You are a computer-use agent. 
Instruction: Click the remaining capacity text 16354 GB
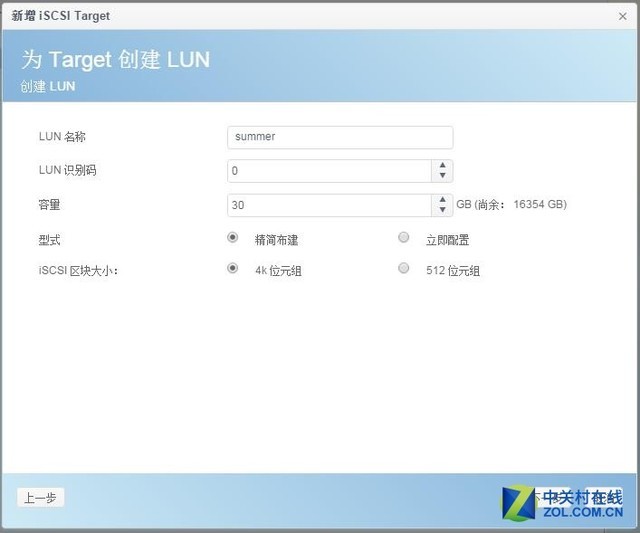click(x=540, y=204)
